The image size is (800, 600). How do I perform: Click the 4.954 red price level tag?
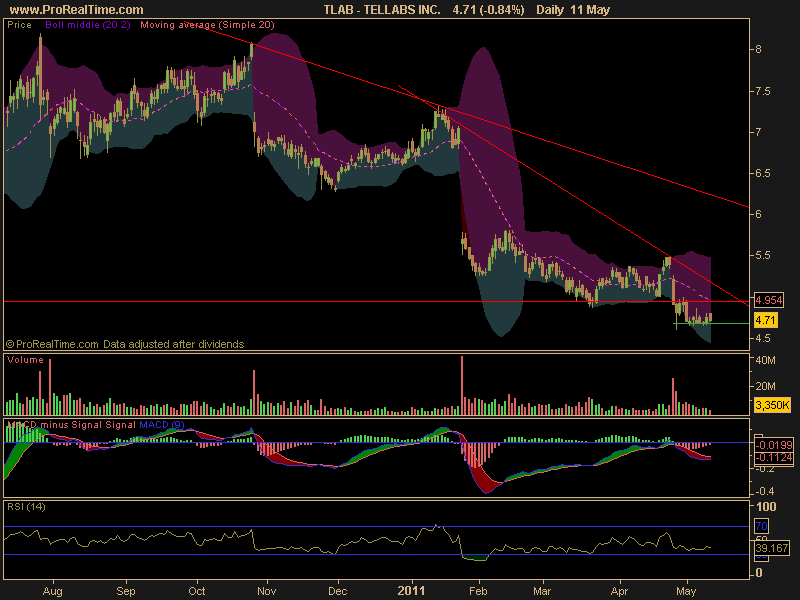click(768, 299)
